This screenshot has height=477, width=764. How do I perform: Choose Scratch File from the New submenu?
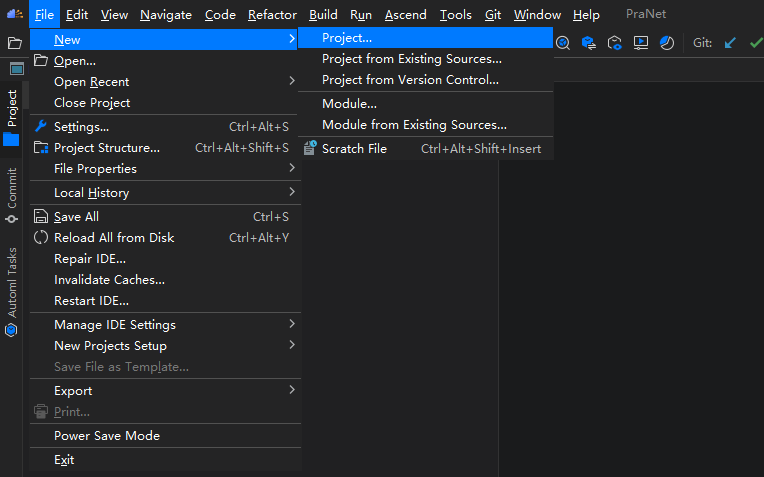pos(354,149)
